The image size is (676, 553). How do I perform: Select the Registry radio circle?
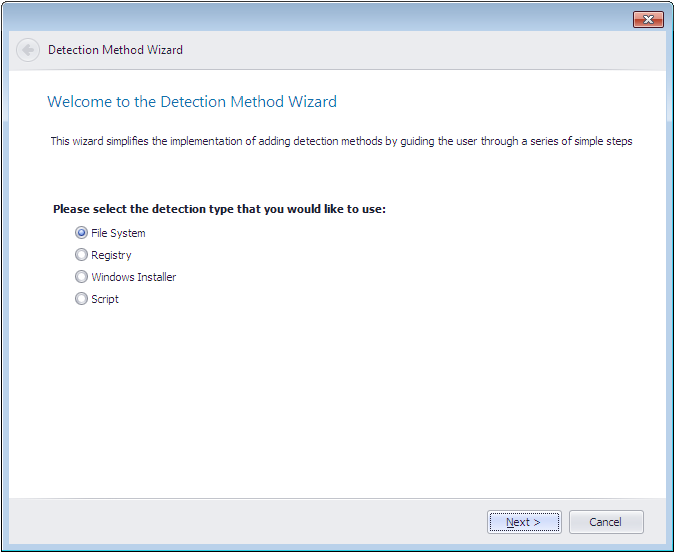tap(81, 255)
